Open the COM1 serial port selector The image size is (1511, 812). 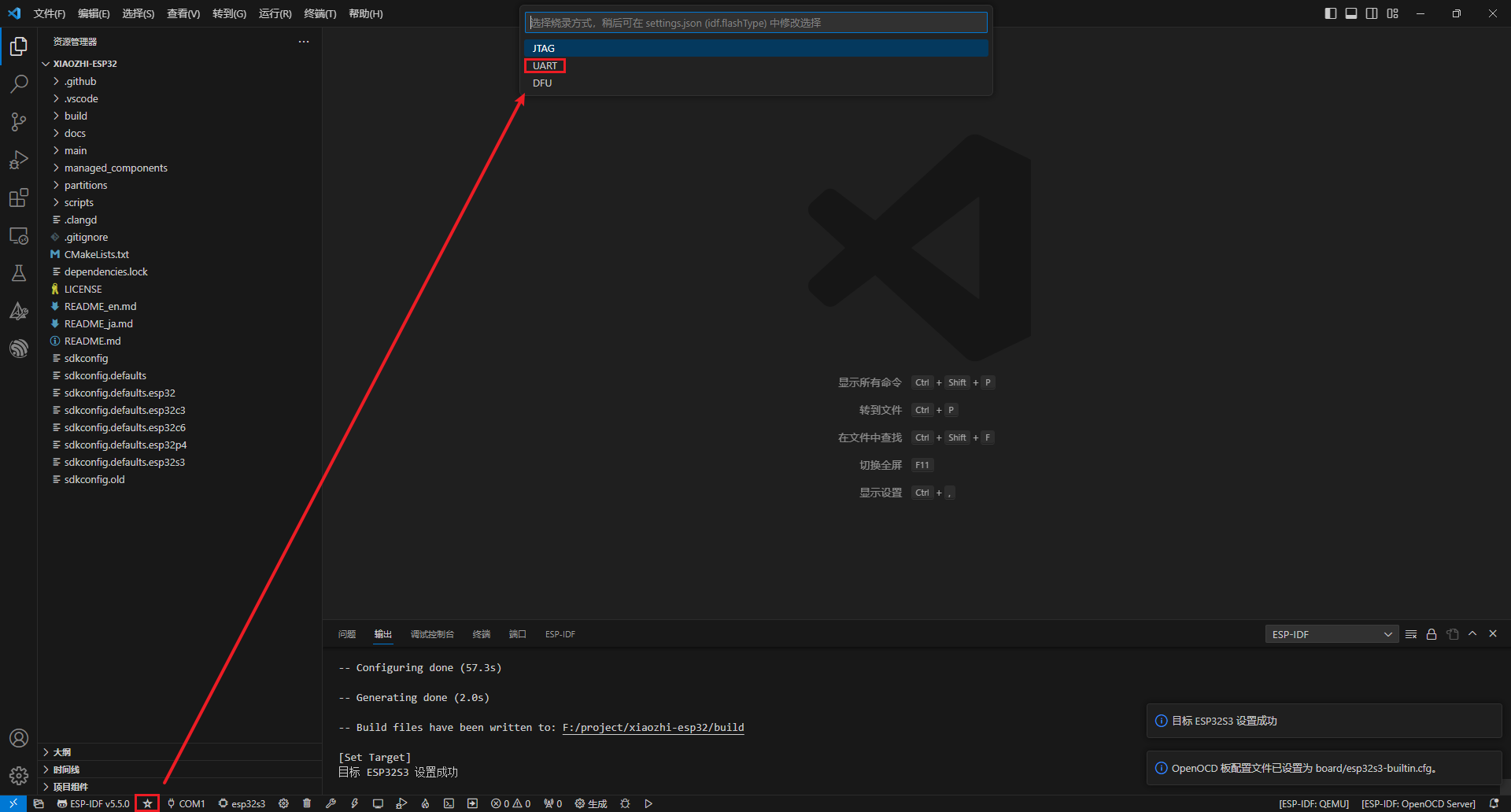(x=187, y=803)
